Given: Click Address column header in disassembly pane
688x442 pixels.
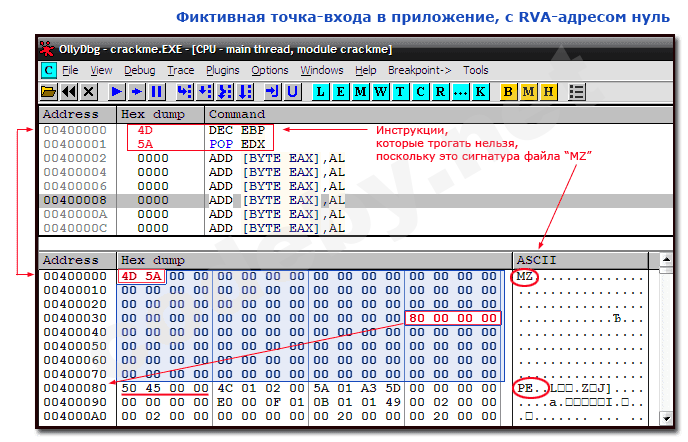Looking at the screenshot, I should (78, 114).
